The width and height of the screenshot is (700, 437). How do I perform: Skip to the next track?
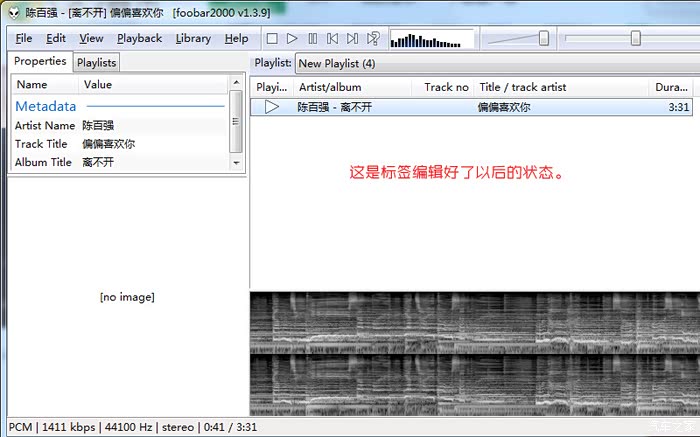point(353,39)
